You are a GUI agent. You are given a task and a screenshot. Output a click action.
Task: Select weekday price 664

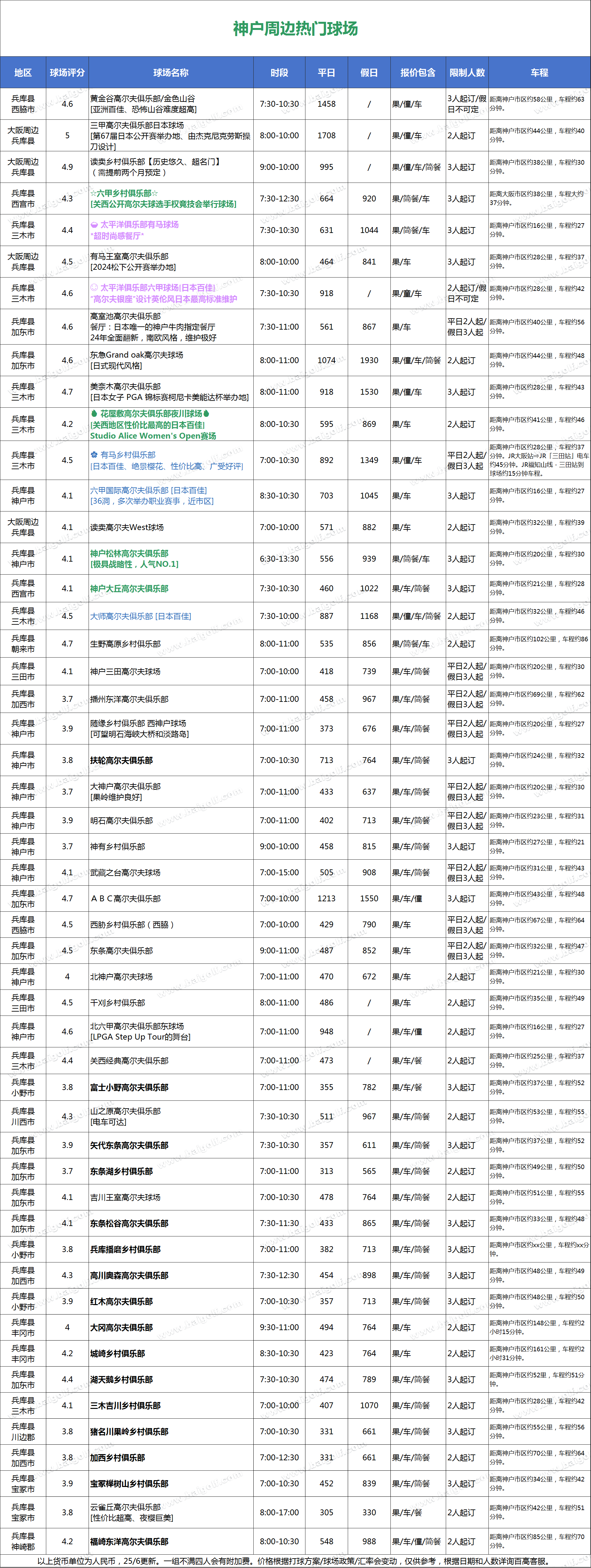(x=327, y=199)
